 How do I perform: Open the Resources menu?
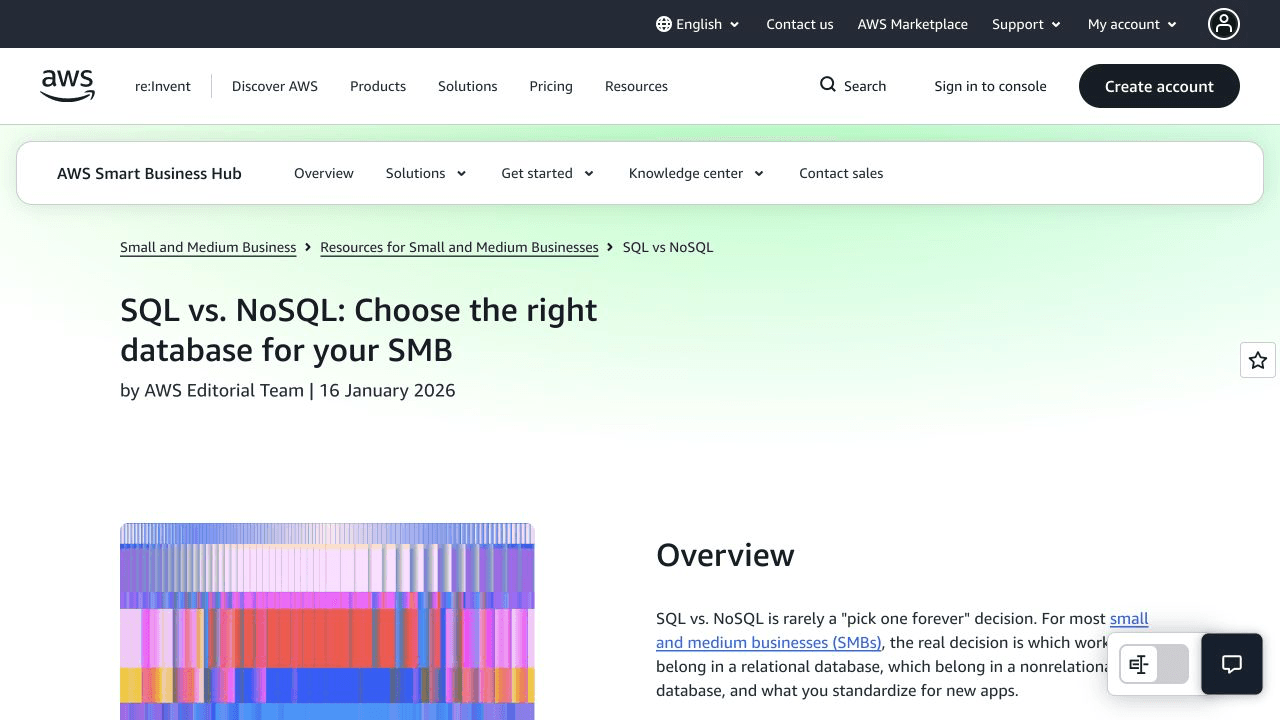(x=636, y=86)
